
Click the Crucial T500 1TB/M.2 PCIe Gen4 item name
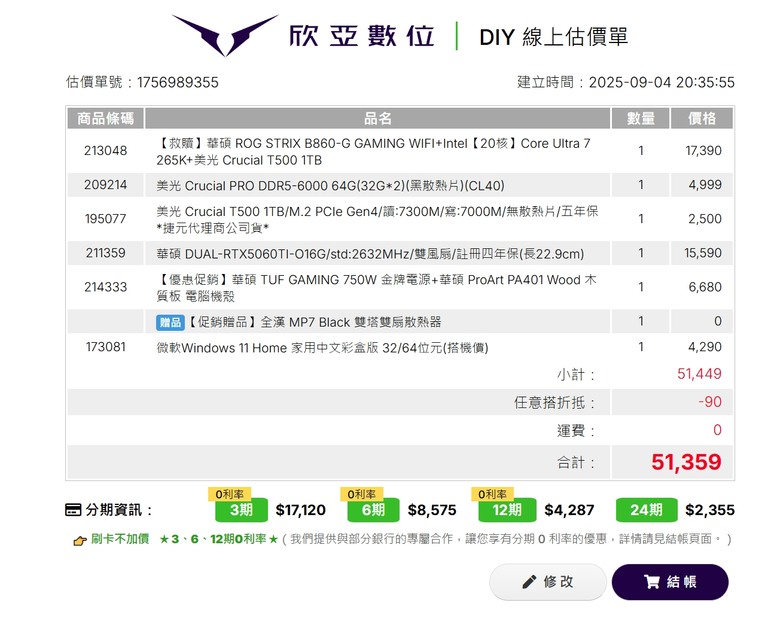click(377, 220)
